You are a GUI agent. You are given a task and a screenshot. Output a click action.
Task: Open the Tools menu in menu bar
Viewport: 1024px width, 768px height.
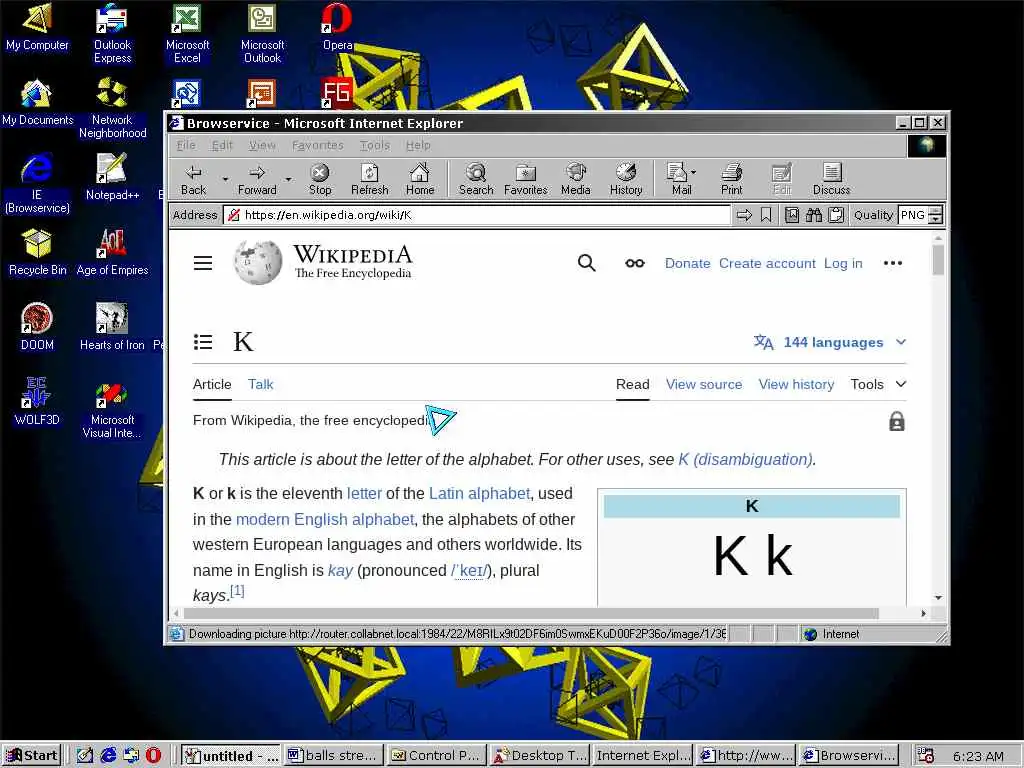point(374,145)
